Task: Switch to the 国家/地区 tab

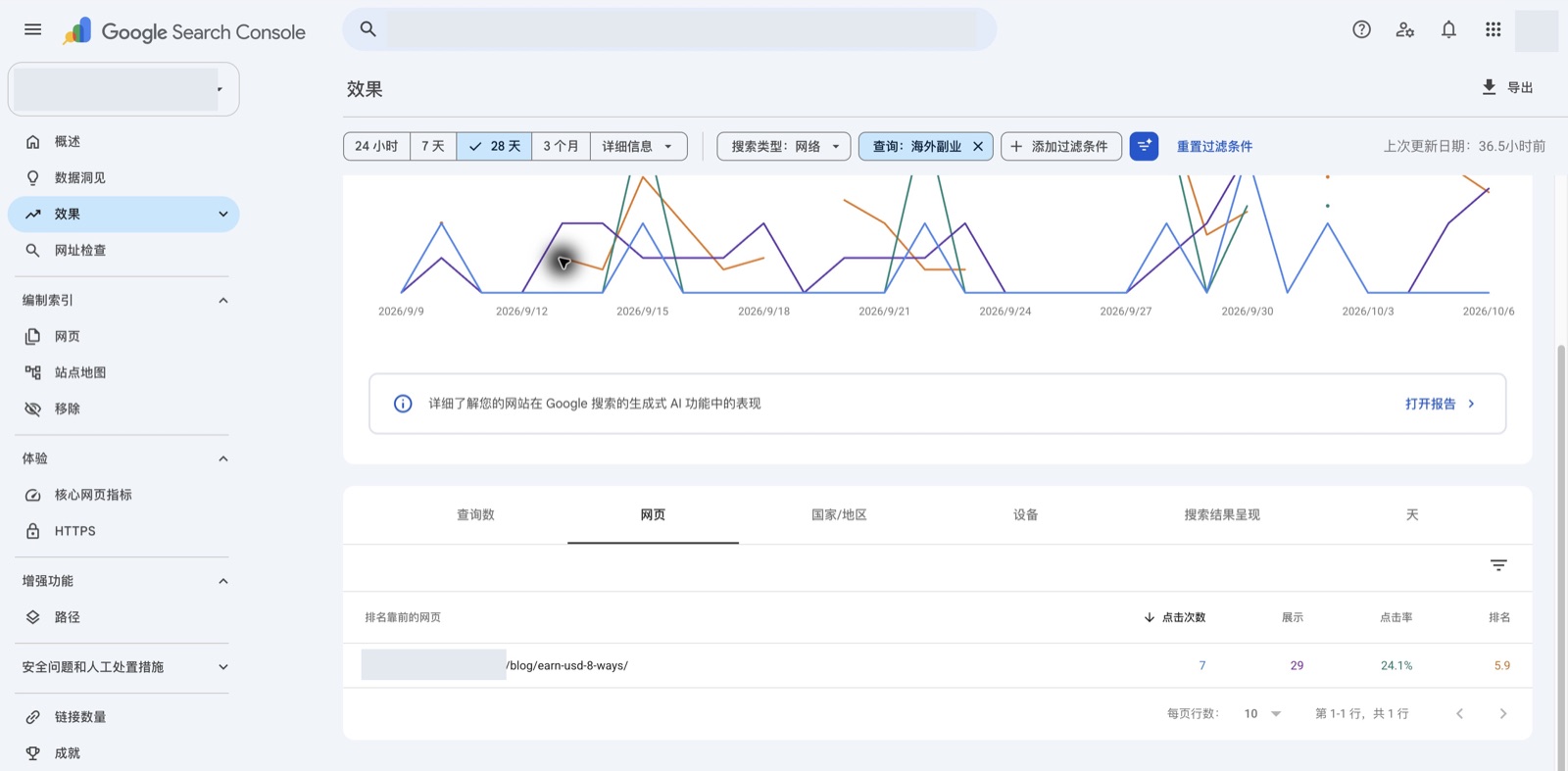Action: 839,514
